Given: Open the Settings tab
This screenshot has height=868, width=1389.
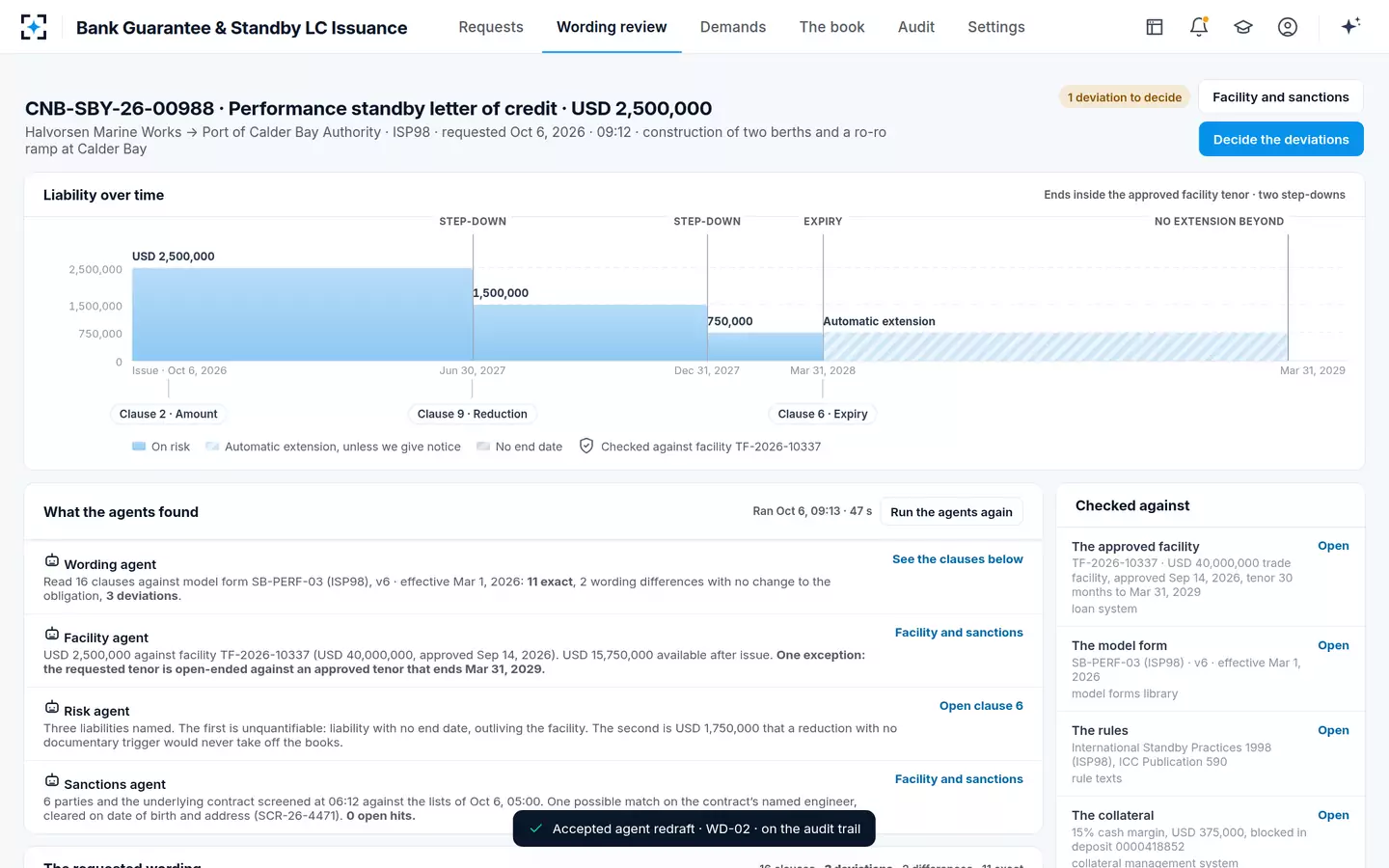Looking at the screenshot, I should tap(996, 27).
